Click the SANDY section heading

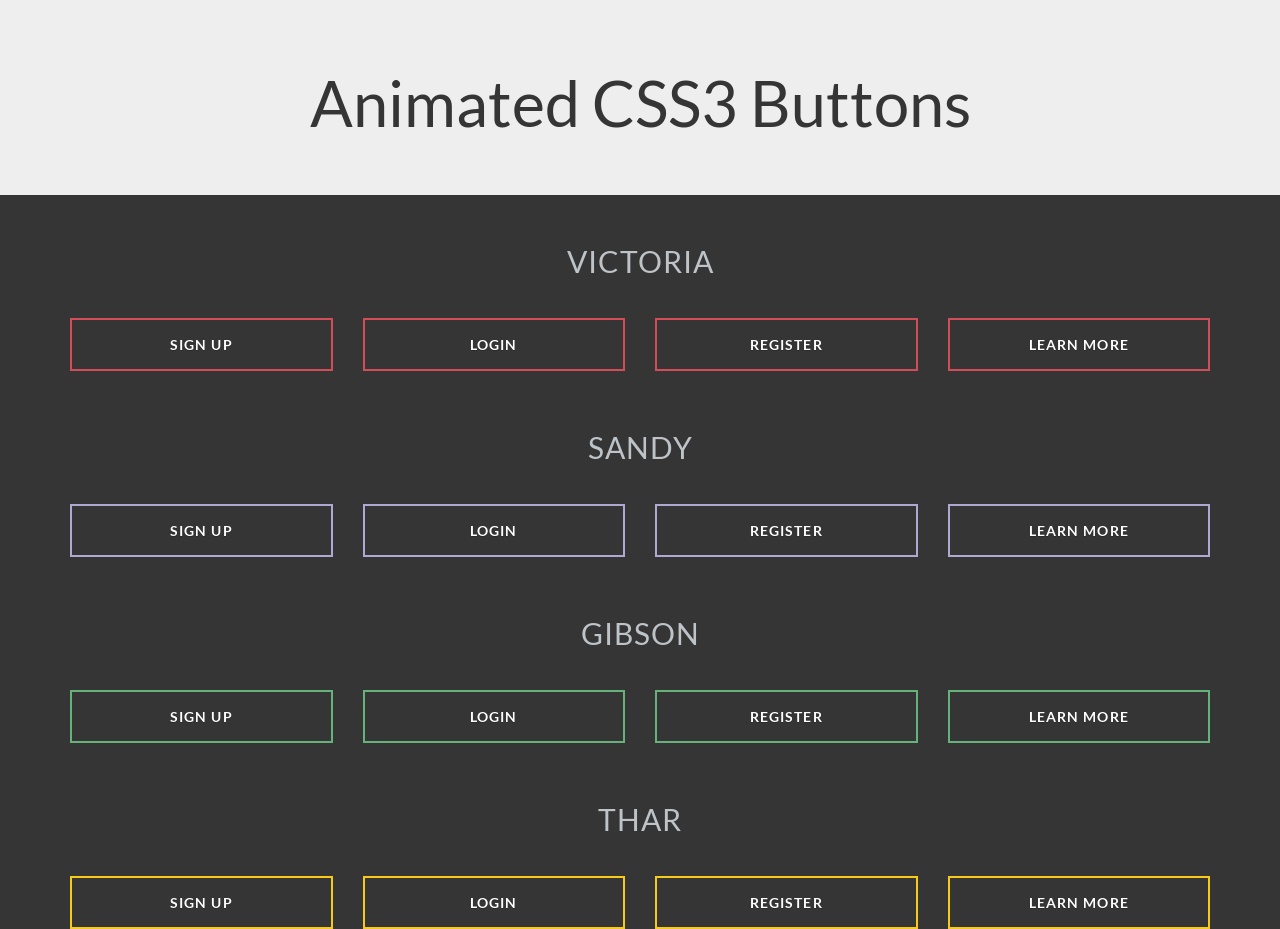(640, 448)
